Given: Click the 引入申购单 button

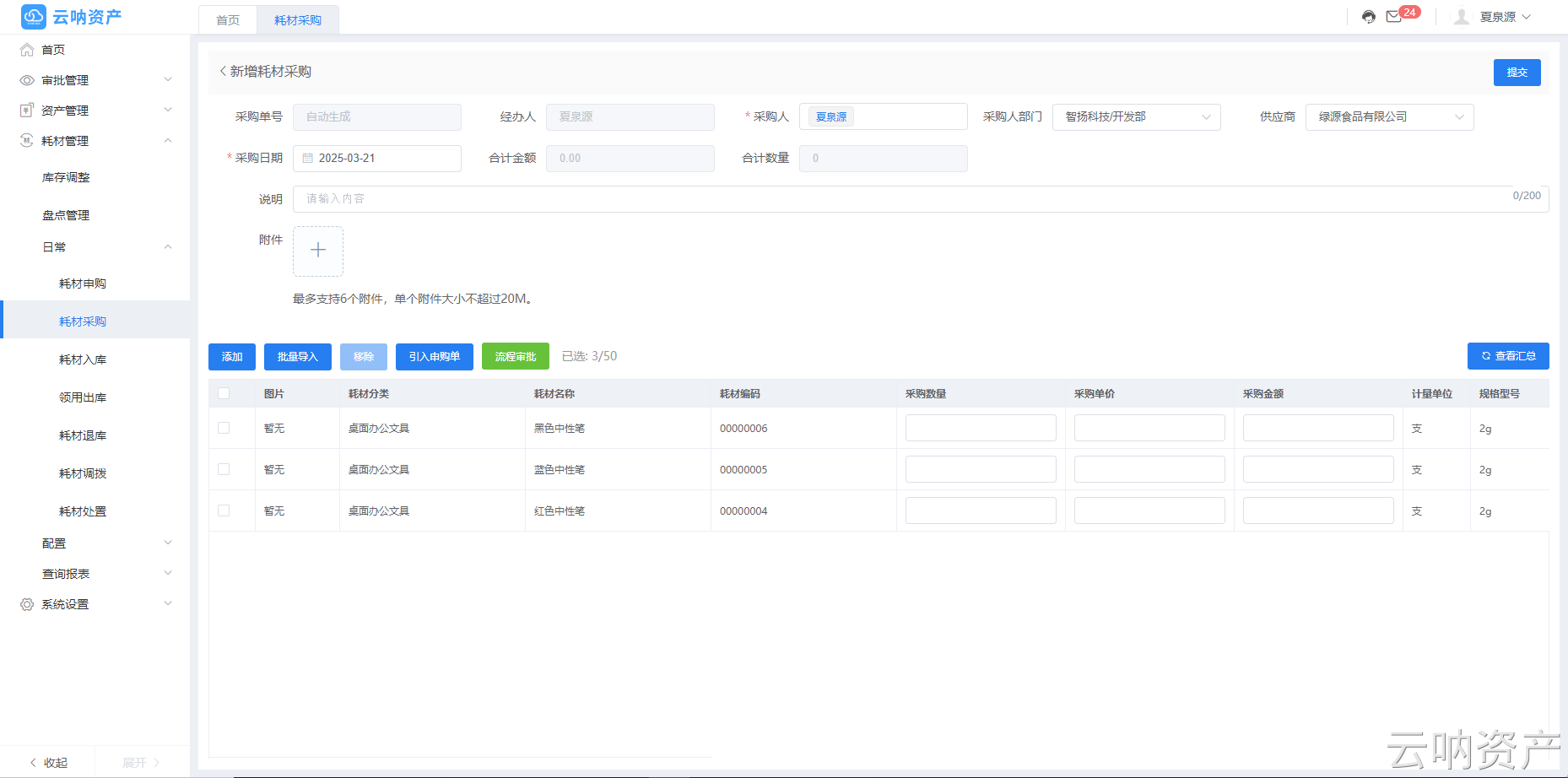Looking at the screenshot, I should click(x=435, y=357).
